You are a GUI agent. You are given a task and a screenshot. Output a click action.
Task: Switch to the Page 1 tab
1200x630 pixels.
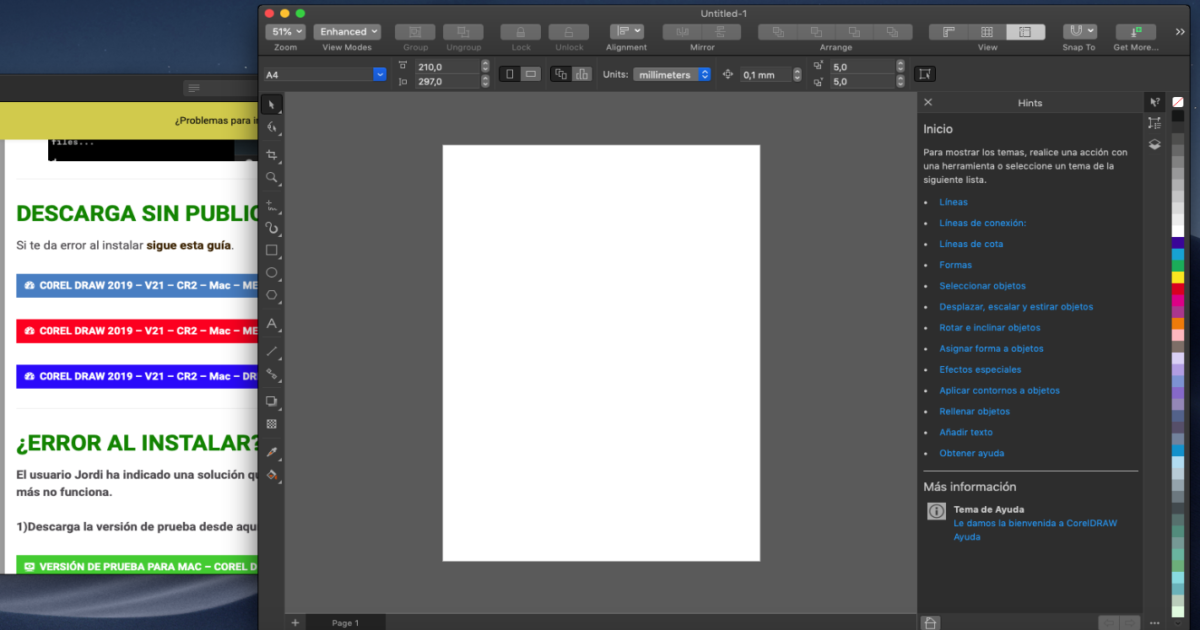345,623
